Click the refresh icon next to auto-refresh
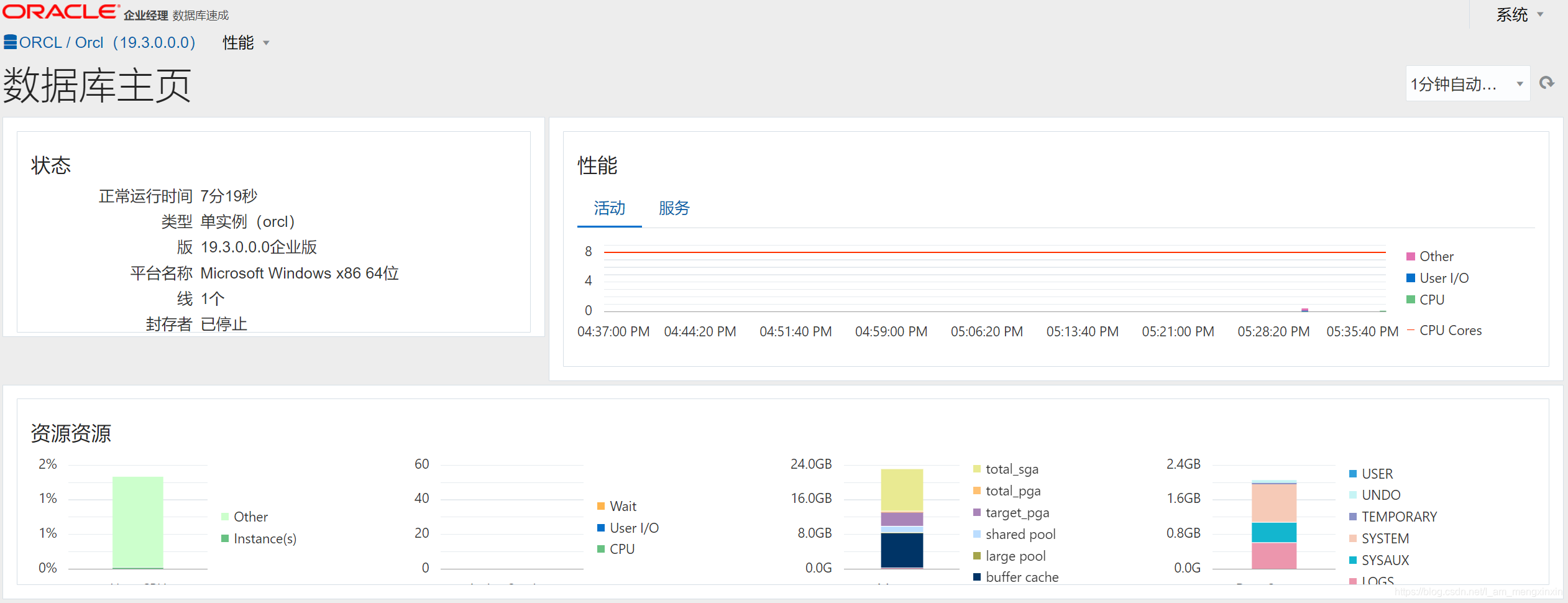This screenshot has height=603, width=1568. (x=1546, y=83)
